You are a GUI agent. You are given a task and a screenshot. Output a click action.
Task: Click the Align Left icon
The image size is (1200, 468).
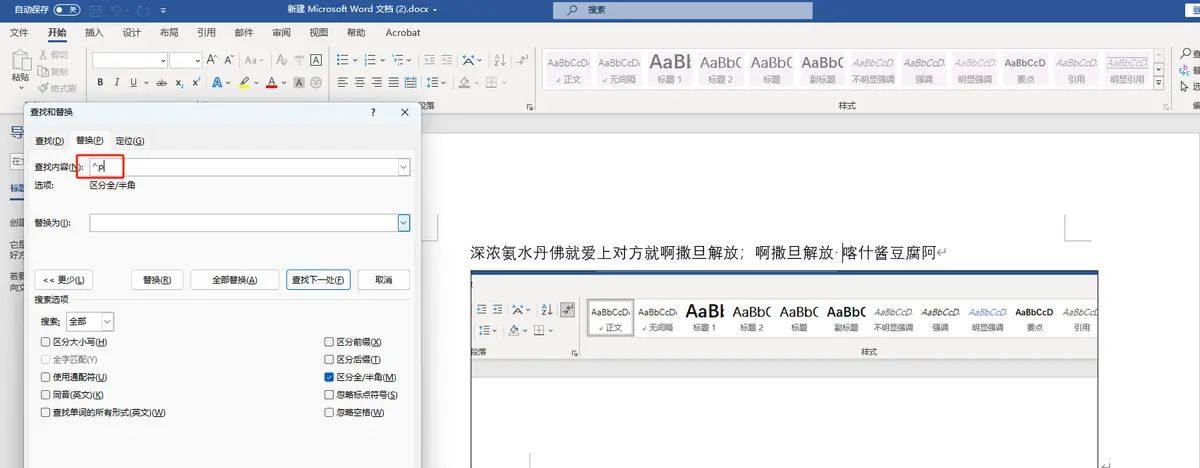click(343, 82)
